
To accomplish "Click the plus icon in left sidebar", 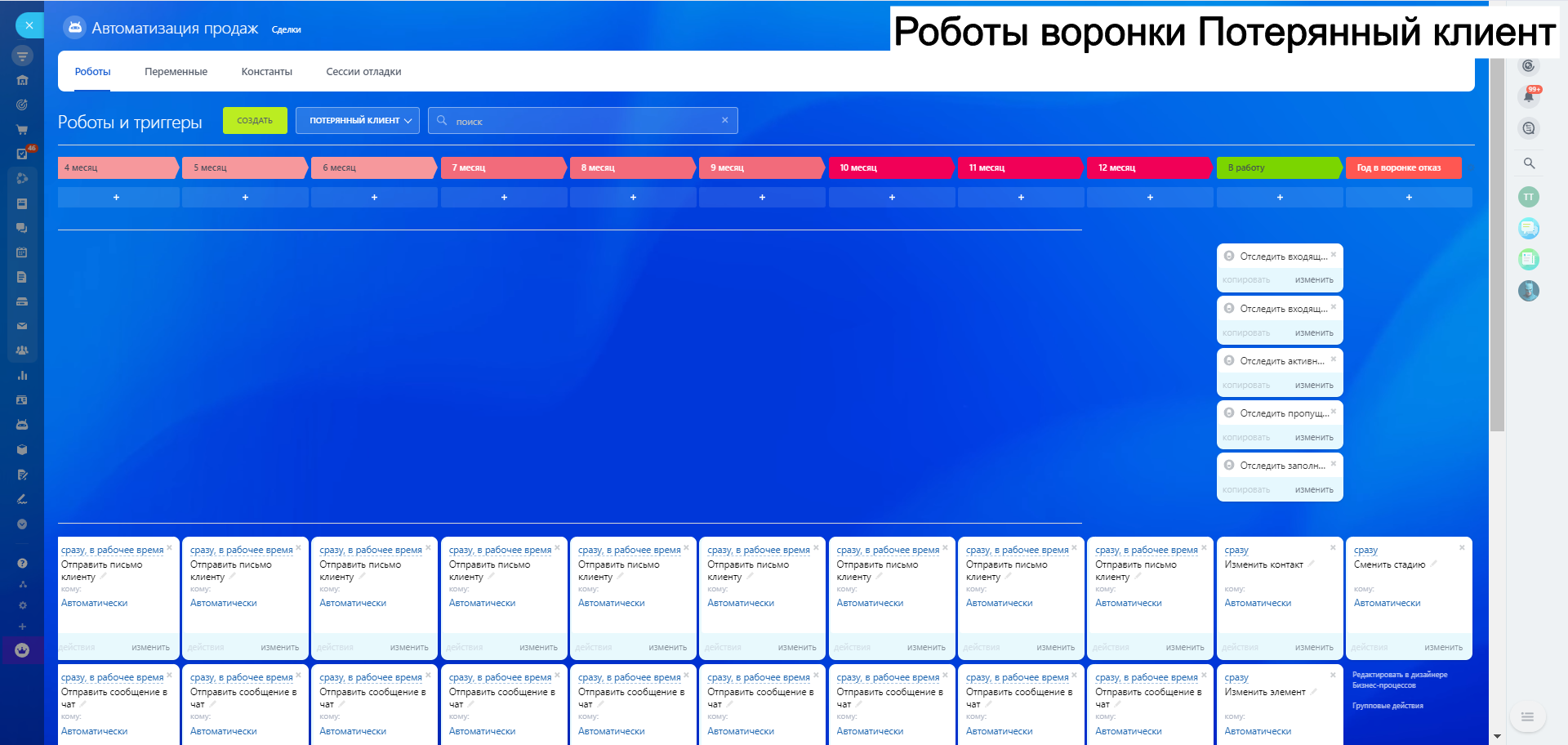I will [x=22, y=627].
